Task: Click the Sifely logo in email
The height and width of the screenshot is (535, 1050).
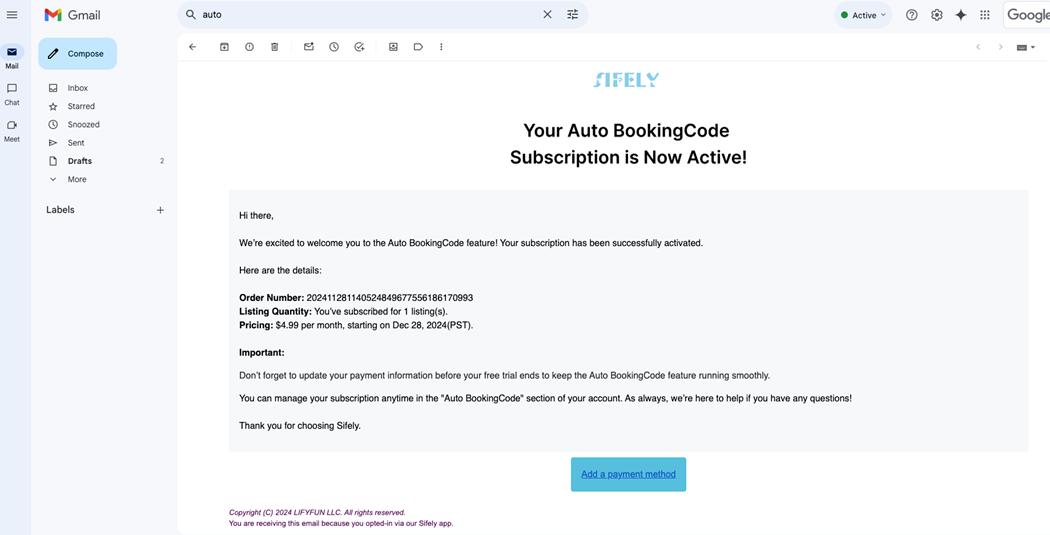Action: (x=625, y=80)
